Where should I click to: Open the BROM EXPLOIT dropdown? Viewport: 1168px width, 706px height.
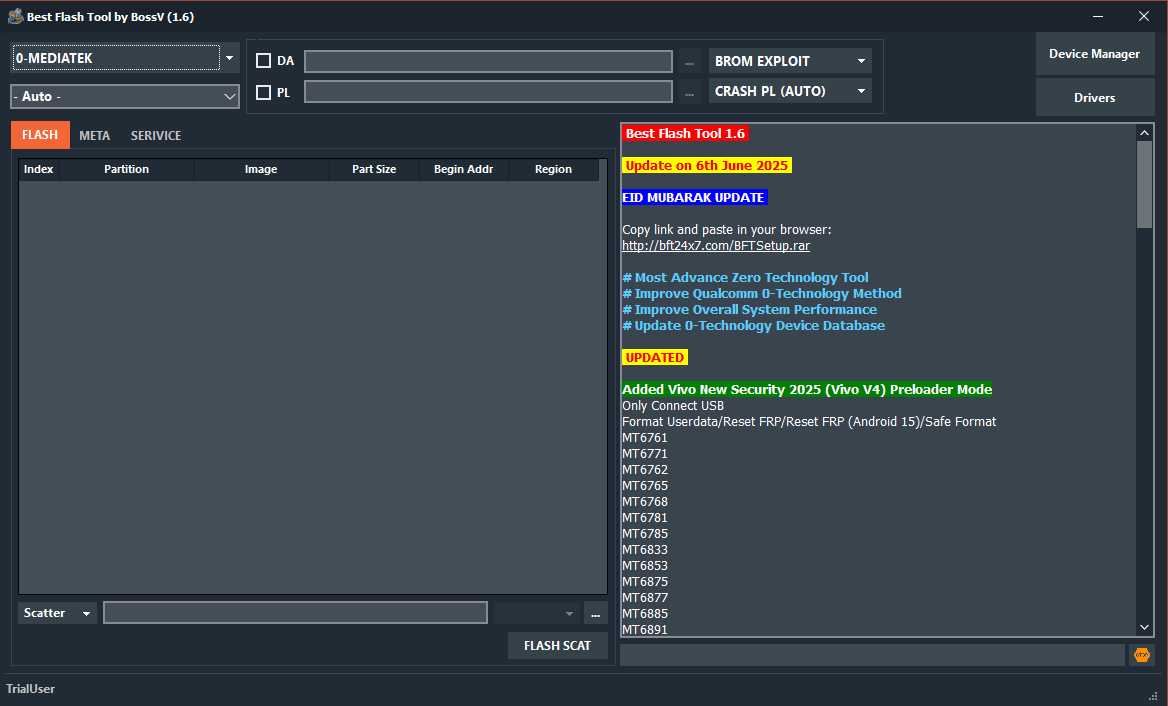pos(859,61)
